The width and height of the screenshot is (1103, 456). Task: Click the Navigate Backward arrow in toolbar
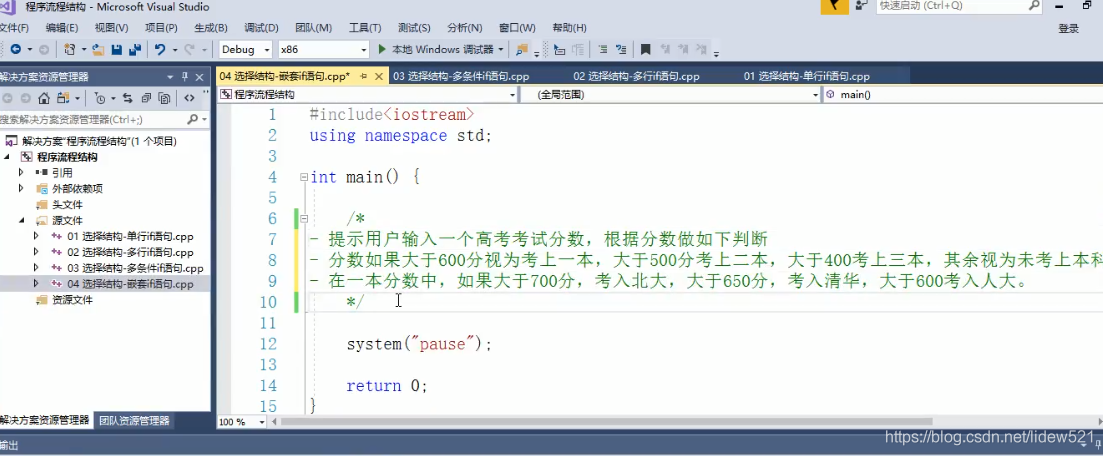[x=15, y=49]
